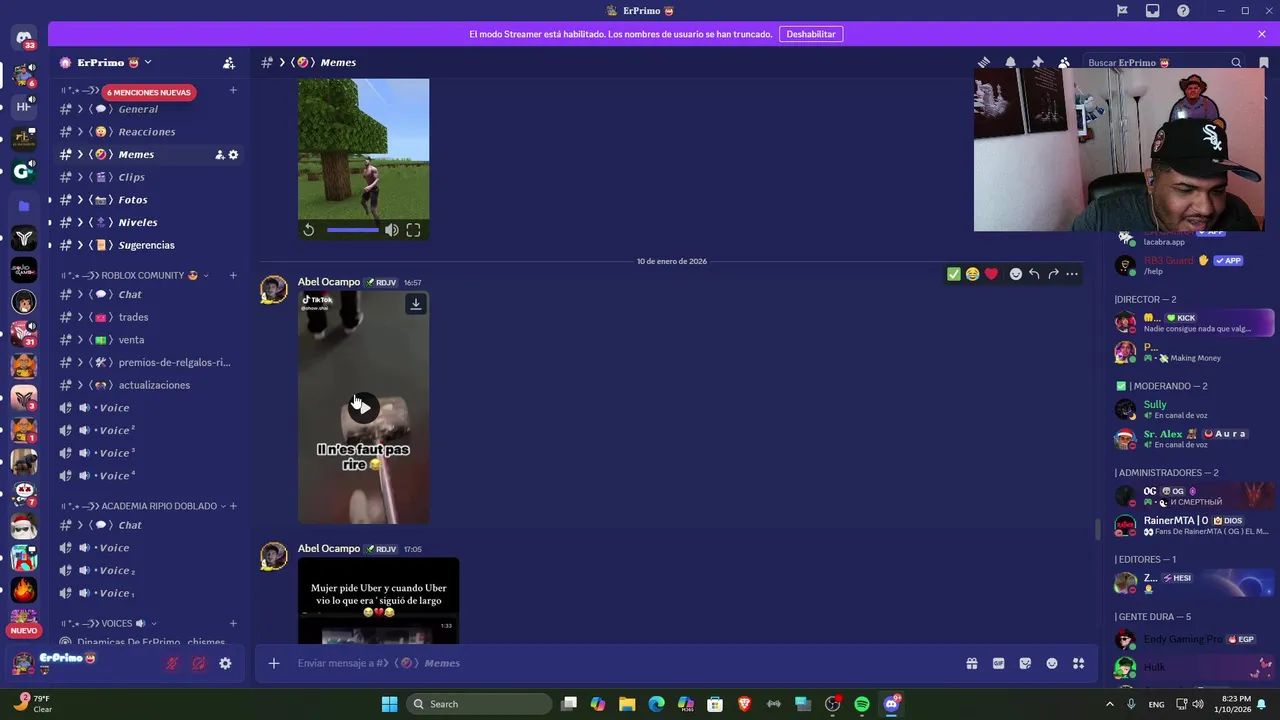Open the Niveles channel
This screenshot has width=1280, height=720.
(x=149, y=223)
